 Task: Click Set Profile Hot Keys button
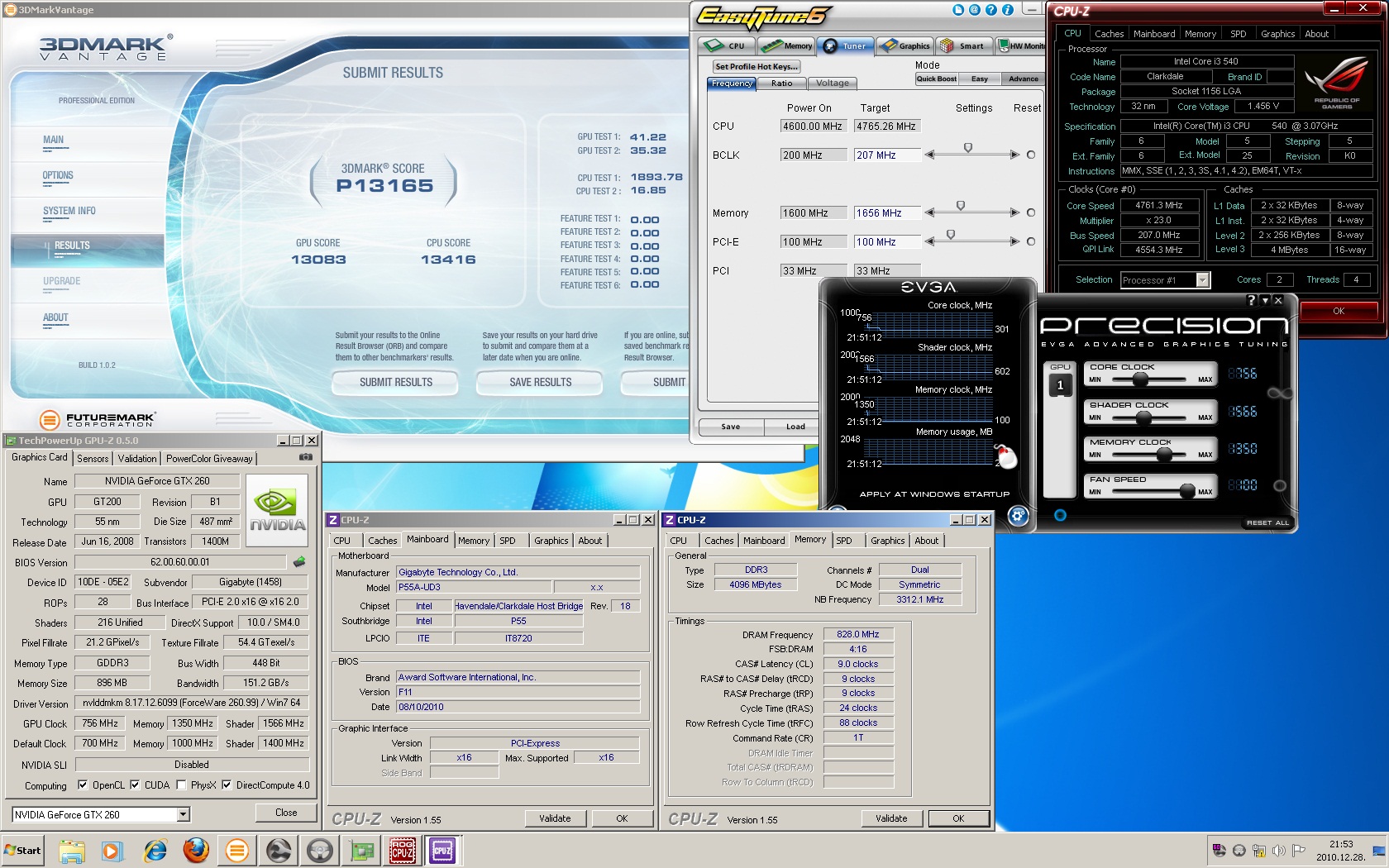(757, 66)
